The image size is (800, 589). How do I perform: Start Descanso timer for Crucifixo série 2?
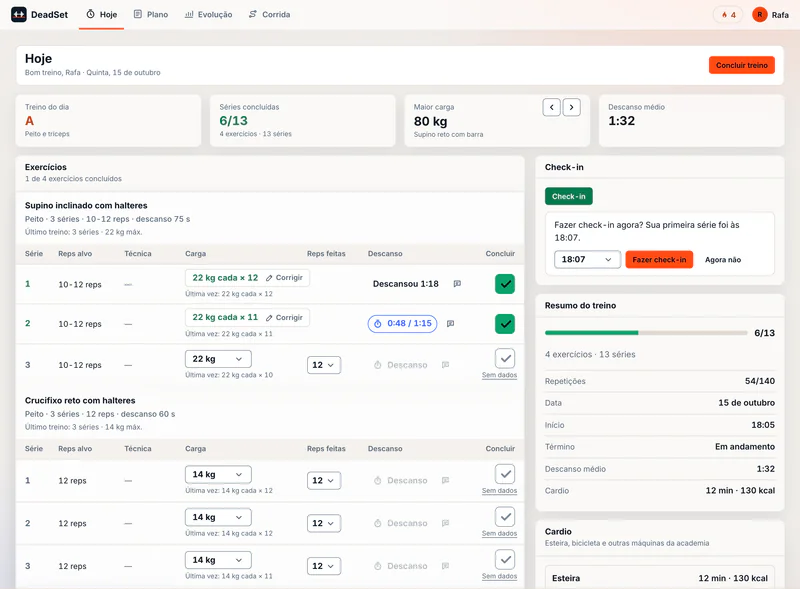[x=401, y=523]
